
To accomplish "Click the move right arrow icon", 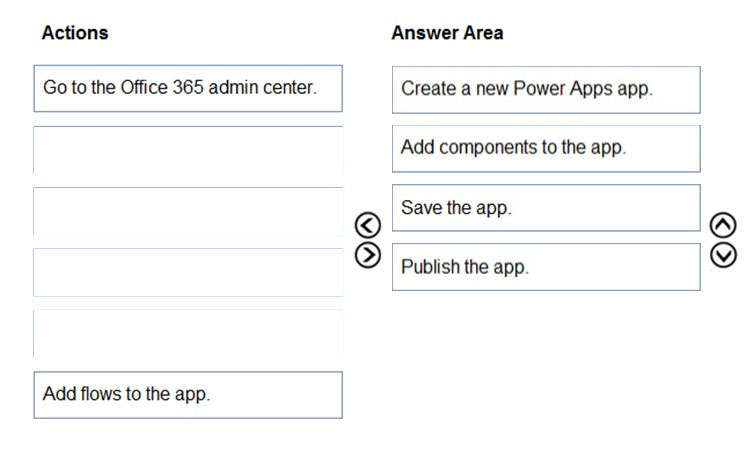I will tap(368, 255).
